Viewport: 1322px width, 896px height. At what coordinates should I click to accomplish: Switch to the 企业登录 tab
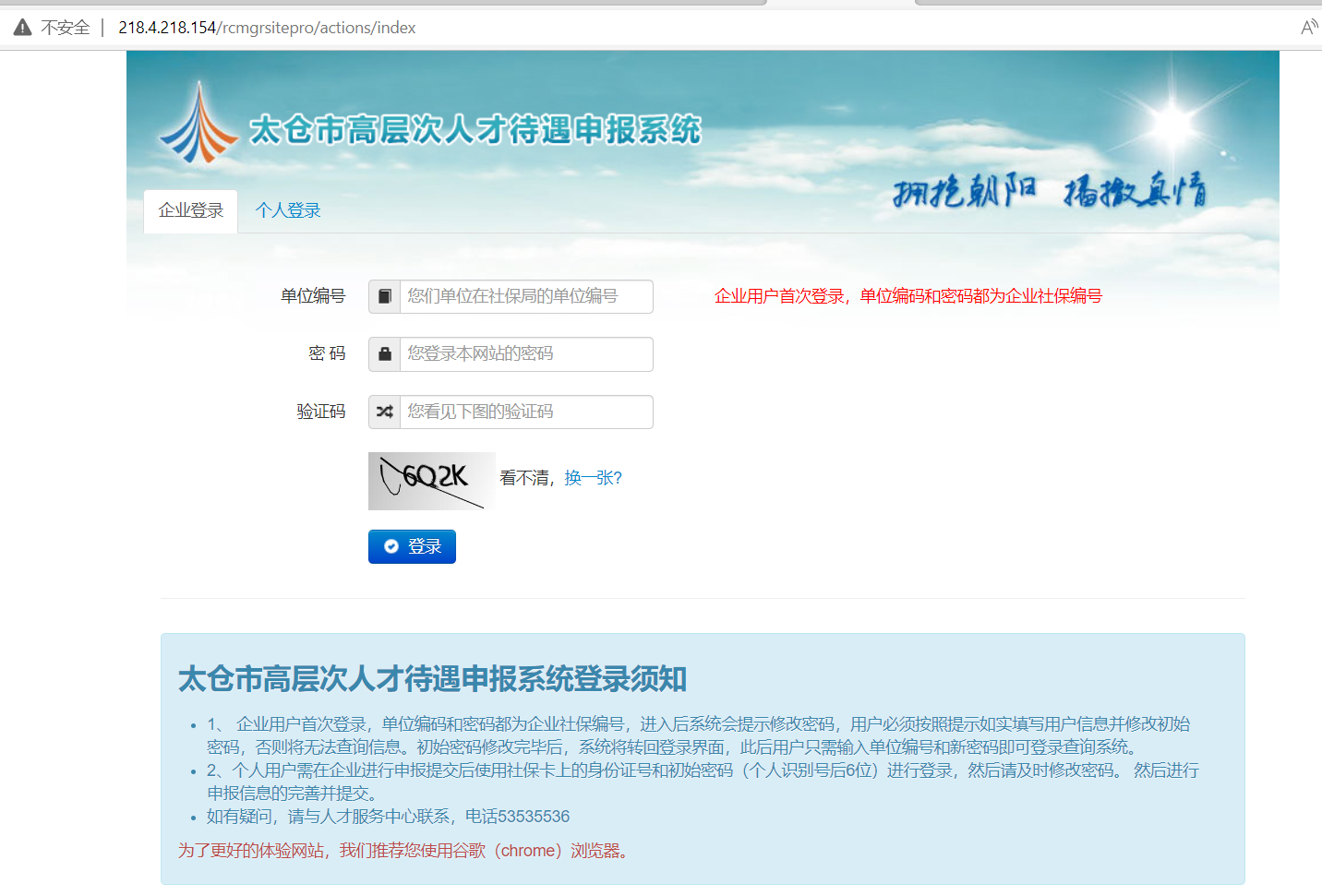191,211
